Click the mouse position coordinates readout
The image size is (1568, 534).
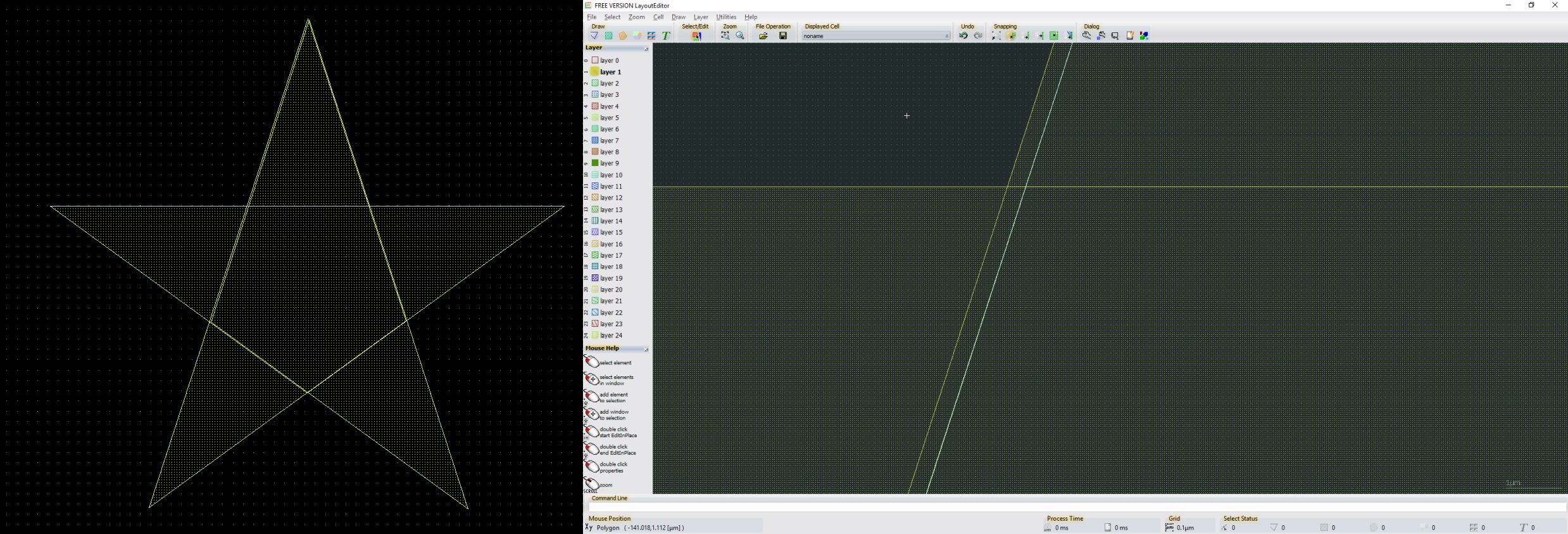(654, 528)
